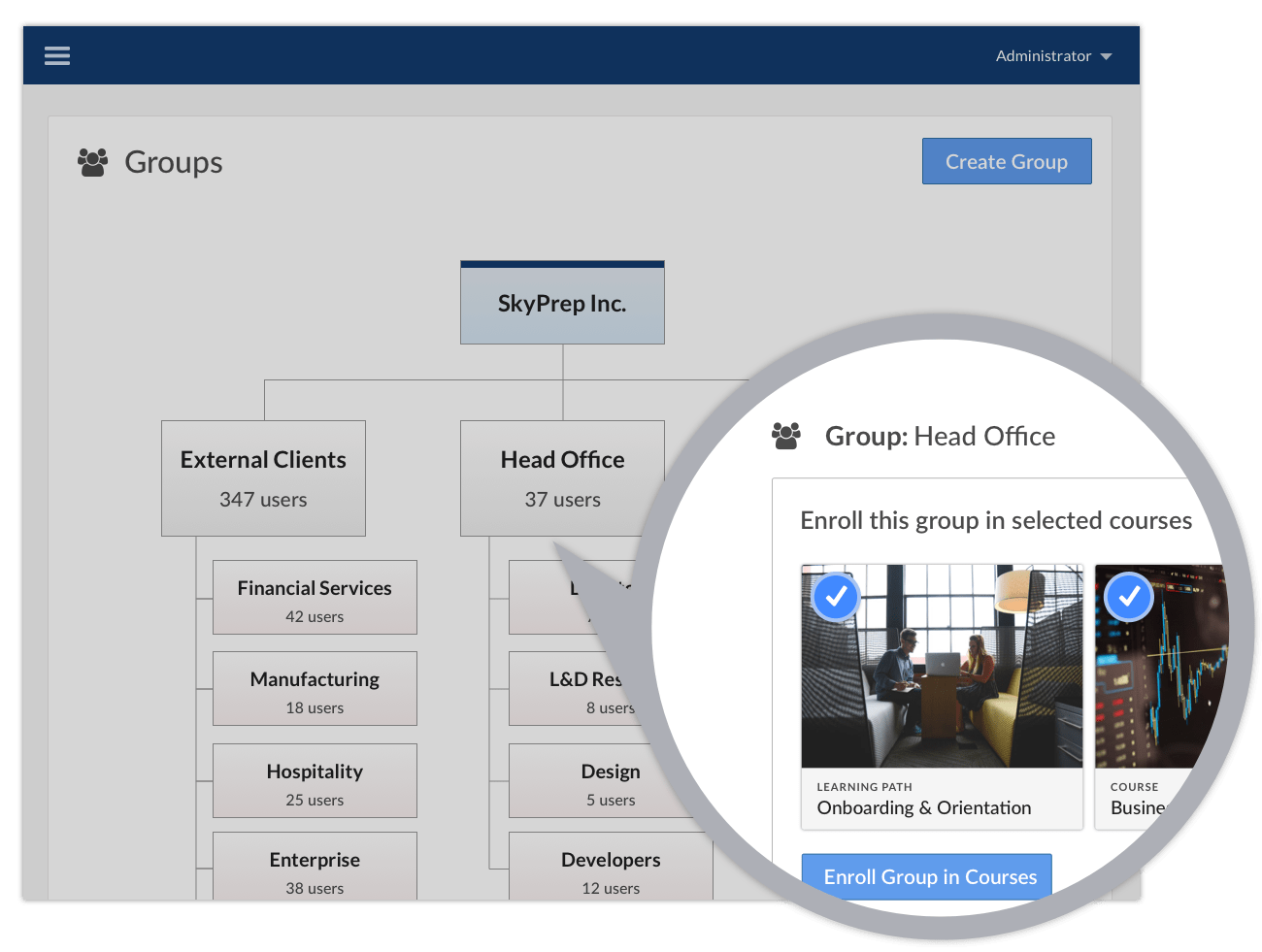Open the Head Office group node
This screenshot has width=1262, height=952.
(562, 477)
